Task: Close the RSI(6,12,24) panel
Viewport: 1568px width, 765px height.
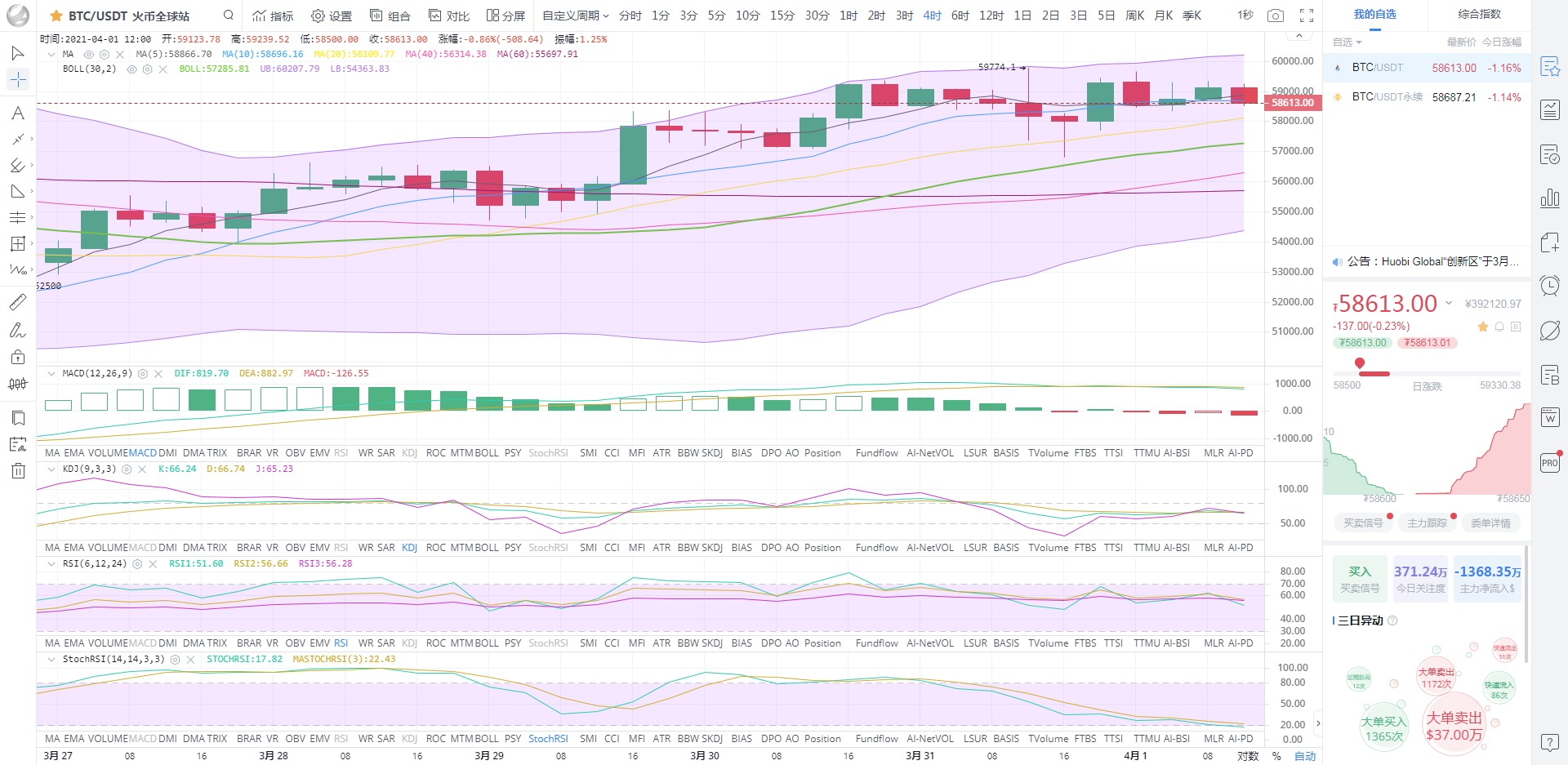Action: pyautogui.click(x=153, y=563)
